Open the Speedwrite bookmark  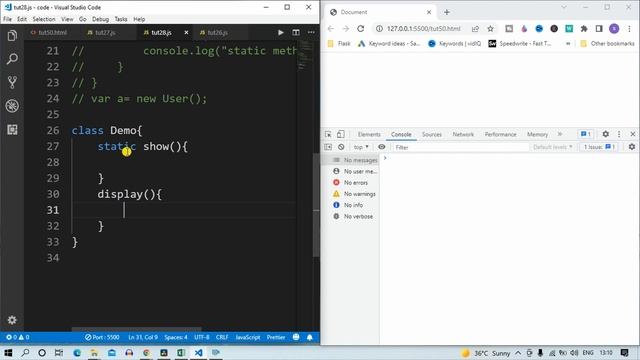click(520, 44)
